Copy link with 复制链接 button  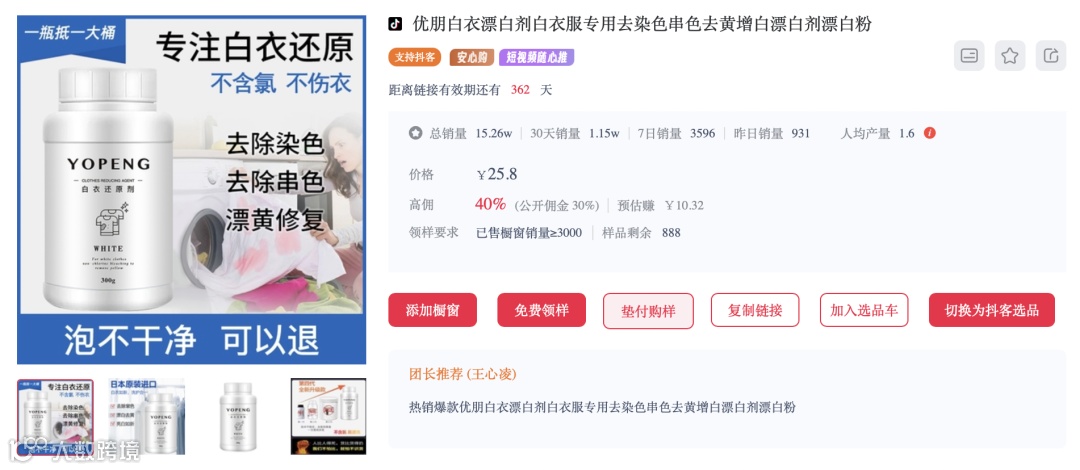click(x=755, y=310)
